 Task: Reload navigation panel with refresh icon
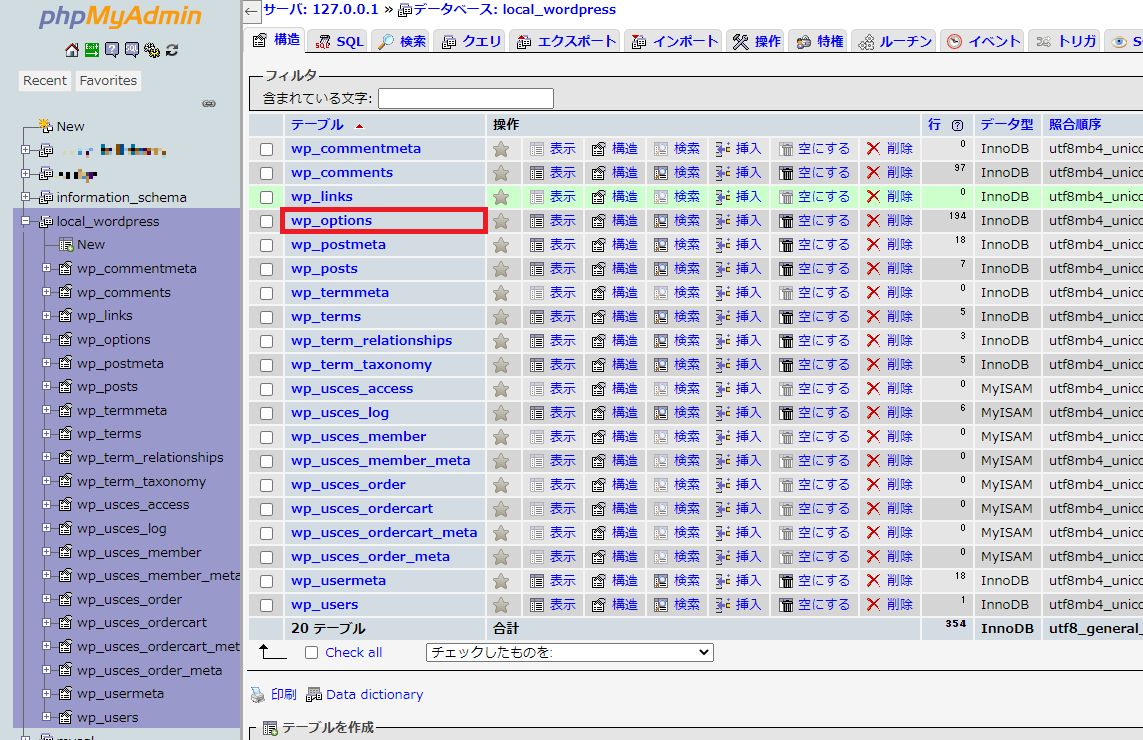pos(172,50)
